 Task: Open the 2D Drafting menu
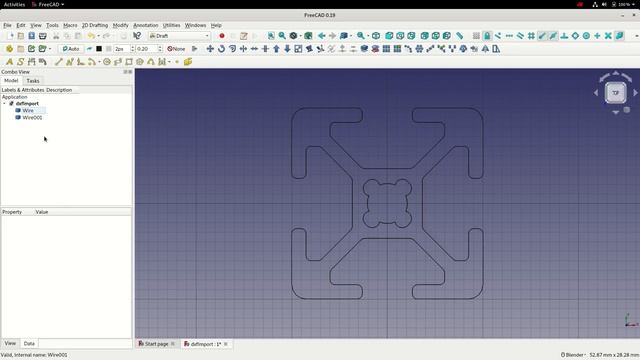coord(95,25)
